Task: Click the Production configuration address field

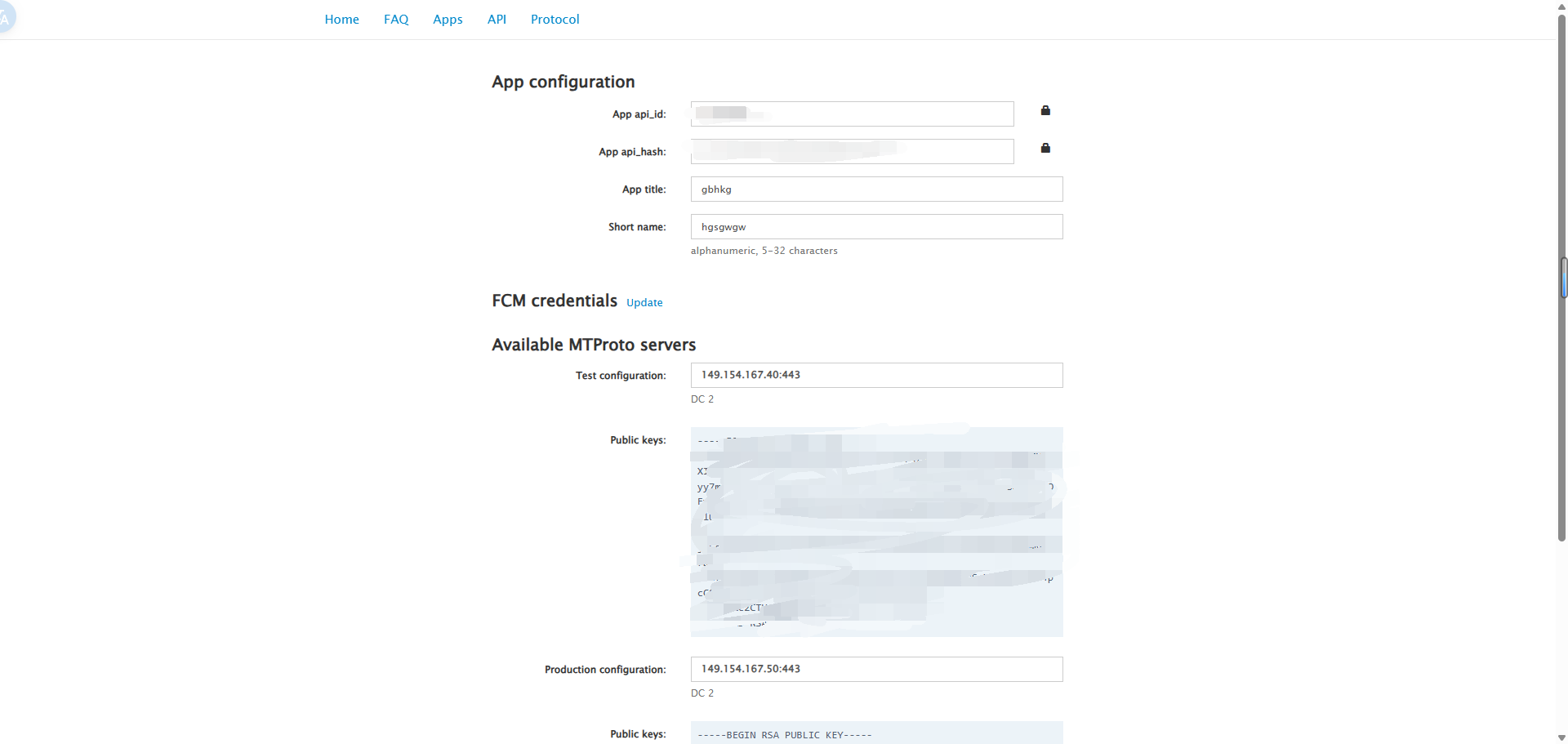Action: 875,669
